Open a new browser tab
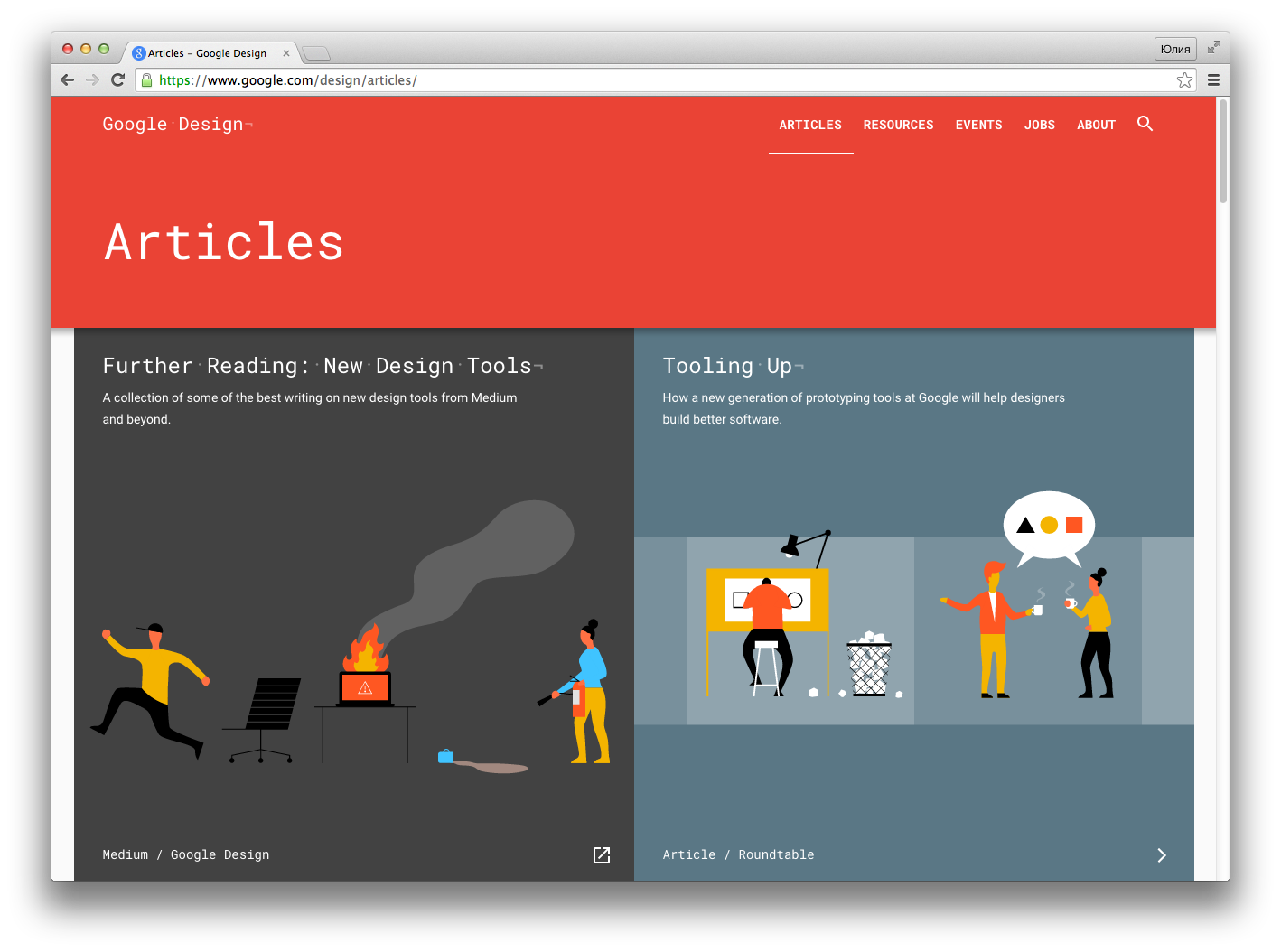1281x952 pixels. [x=316, y=53]
